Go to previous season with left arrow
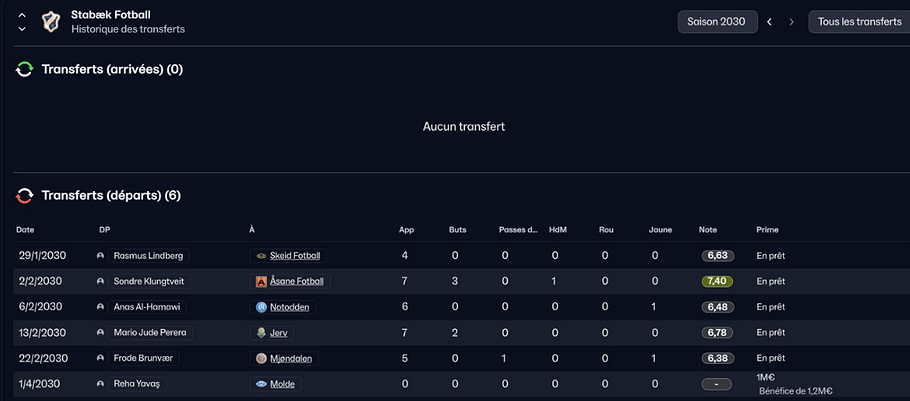 (769, 22)
